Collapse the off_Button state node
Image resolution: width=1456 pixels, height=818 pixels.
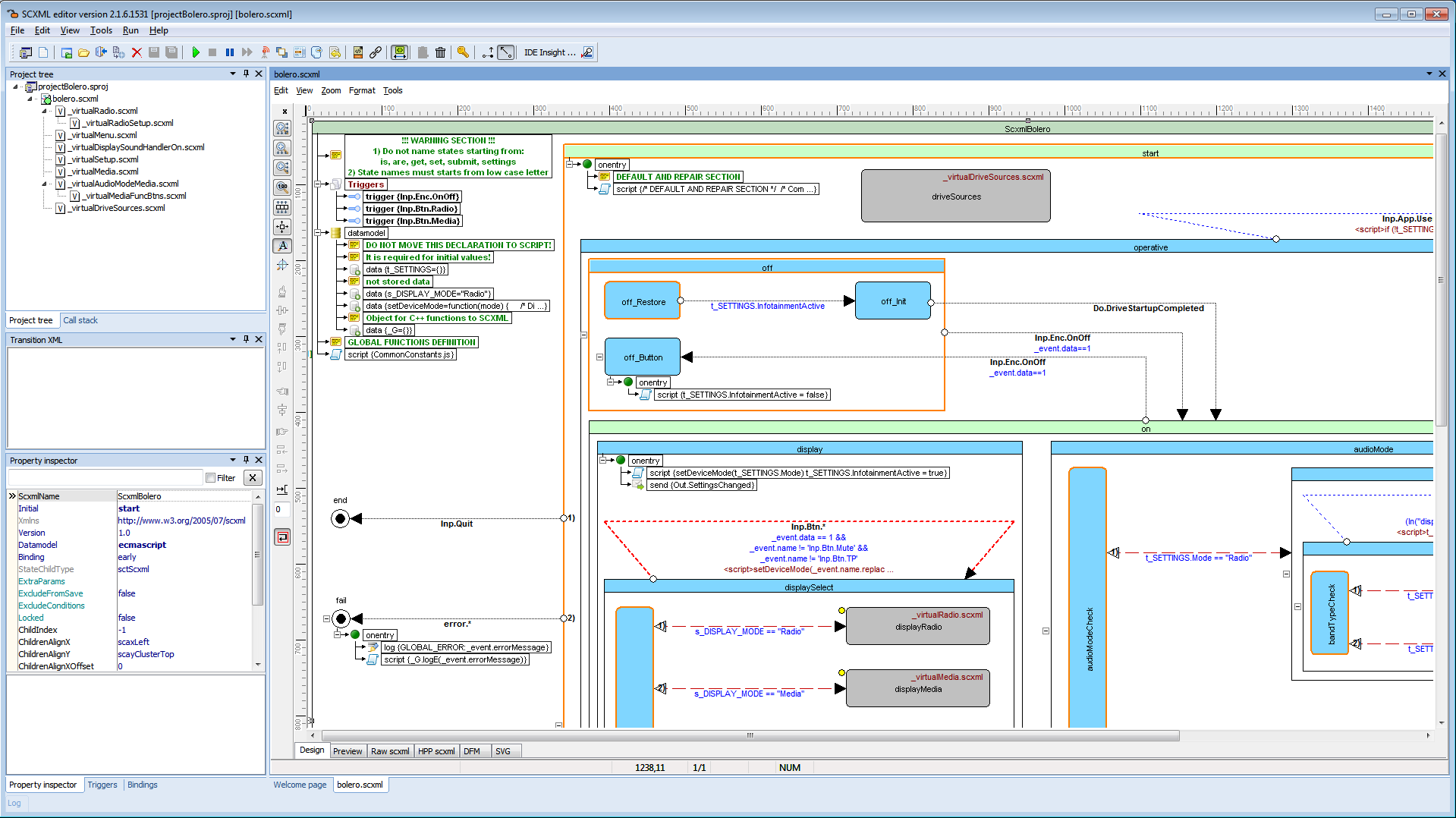pyautogui.click(x=599, y=357)
